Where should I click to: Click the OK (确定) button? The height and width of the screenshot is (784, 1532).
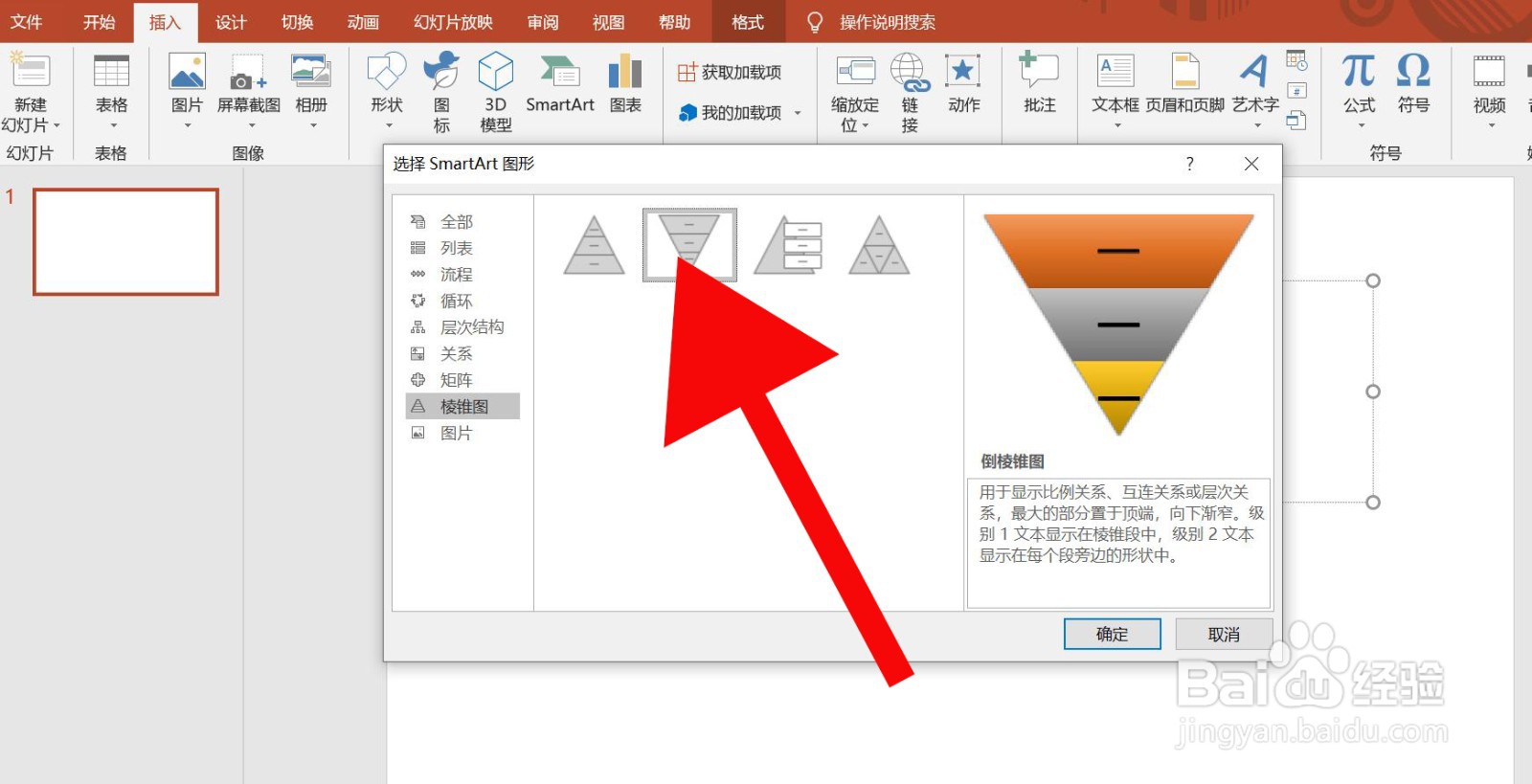1113,634
